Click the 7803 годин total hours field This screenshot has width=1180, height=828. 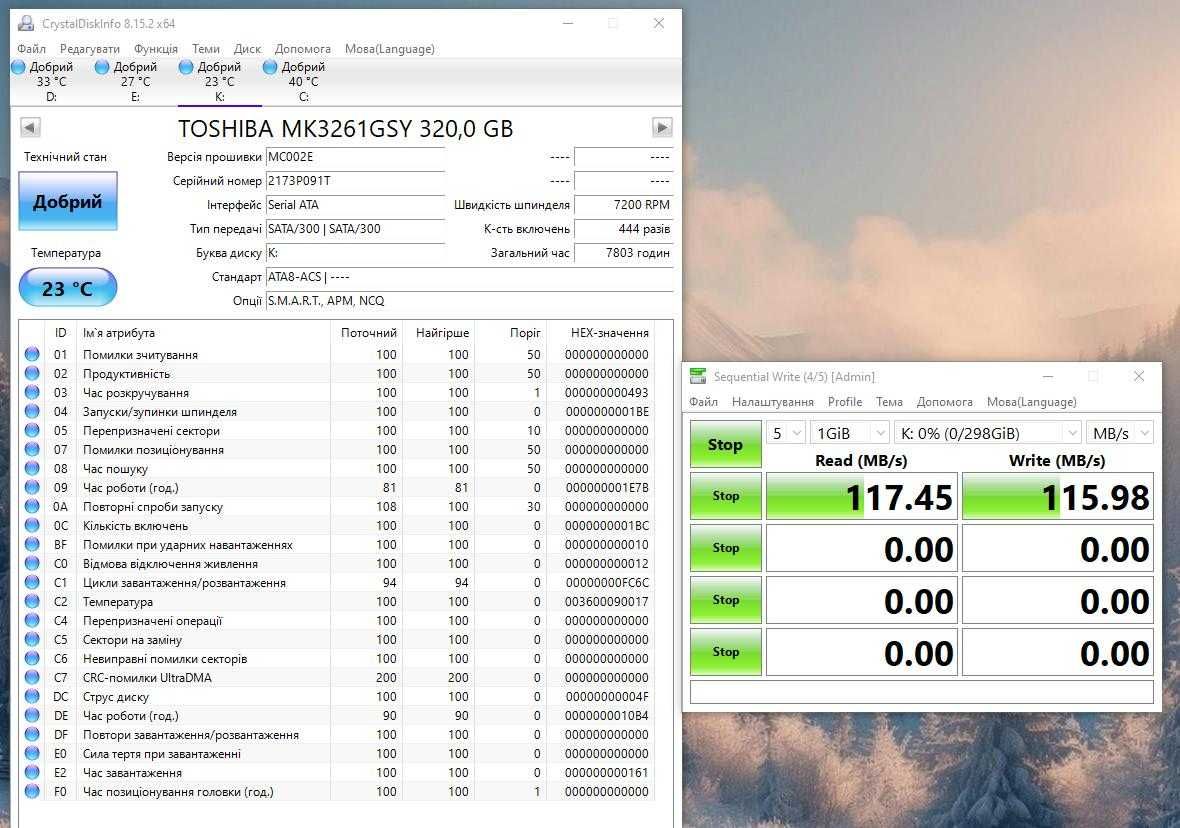tap(623, 253)
